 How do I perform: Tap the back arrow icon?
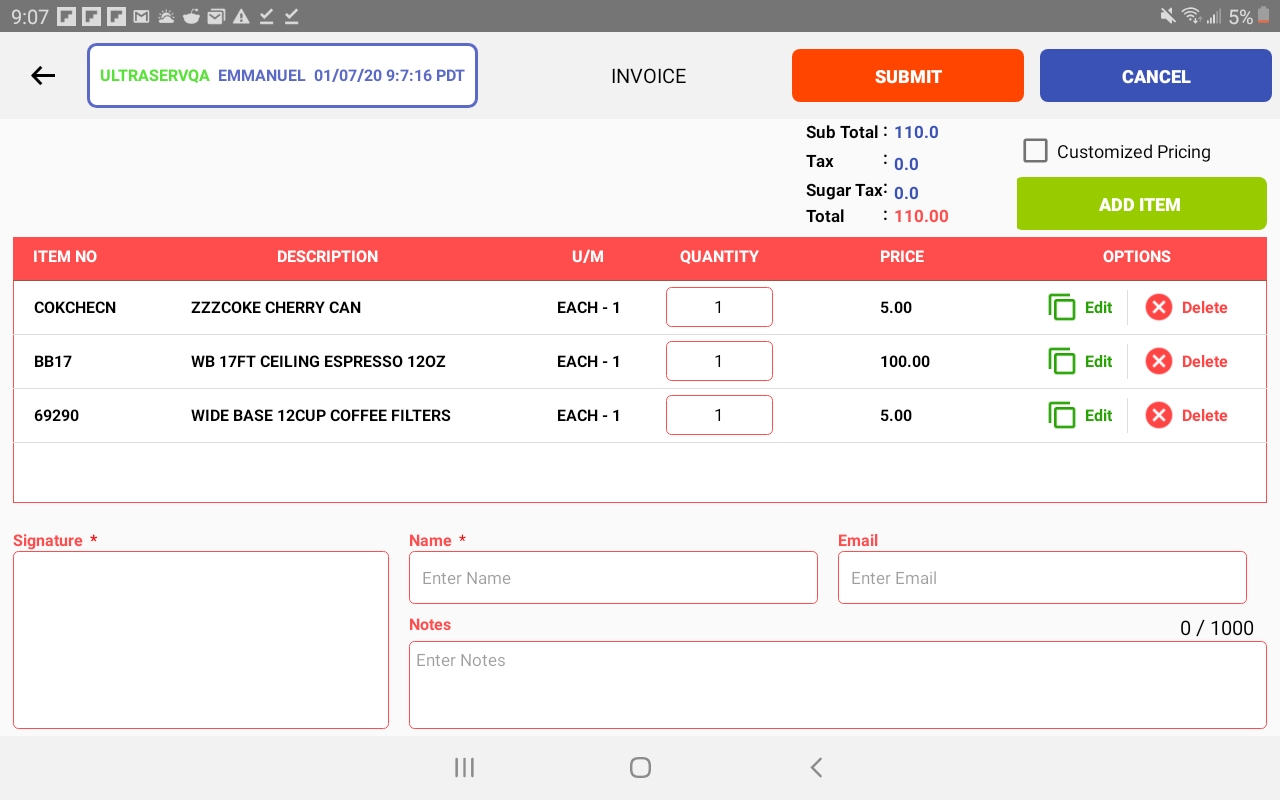43,75
